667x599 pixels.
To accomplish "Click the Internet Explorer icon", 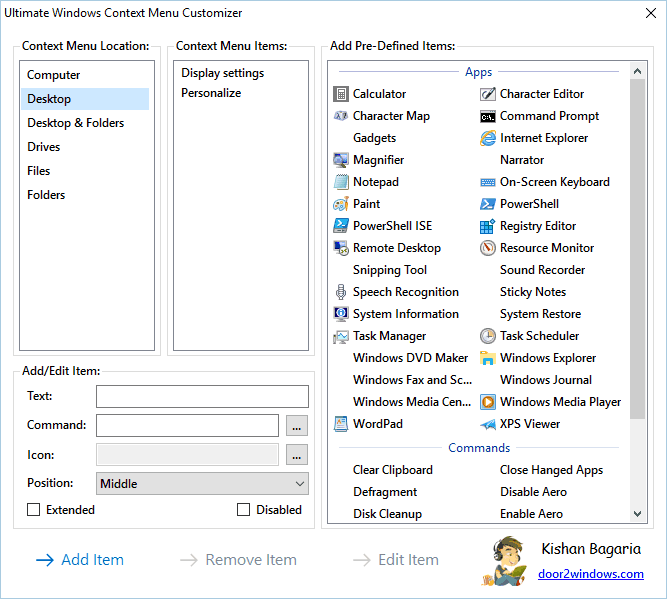I will pos(487,138).
